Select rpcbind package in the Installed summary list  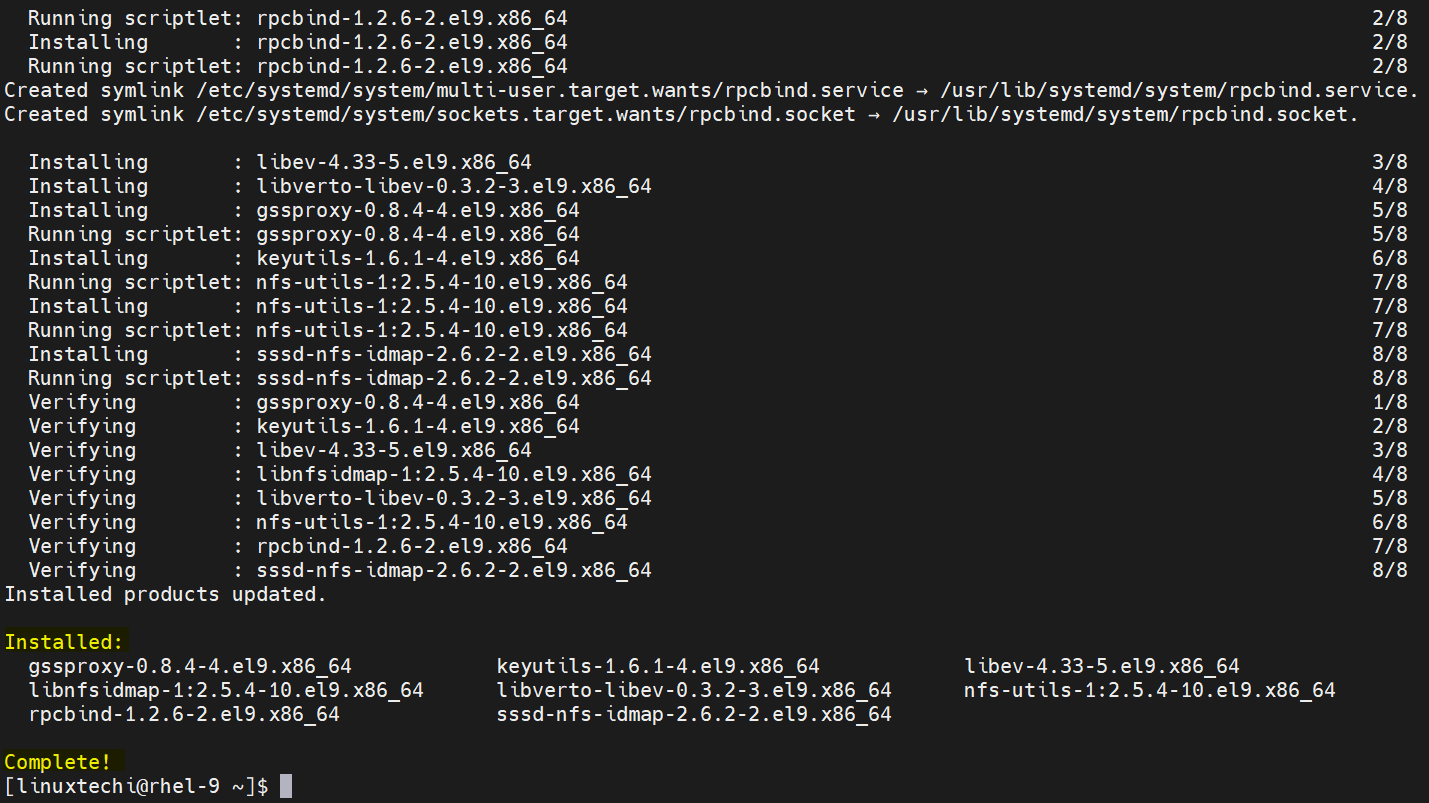[184, 714]
